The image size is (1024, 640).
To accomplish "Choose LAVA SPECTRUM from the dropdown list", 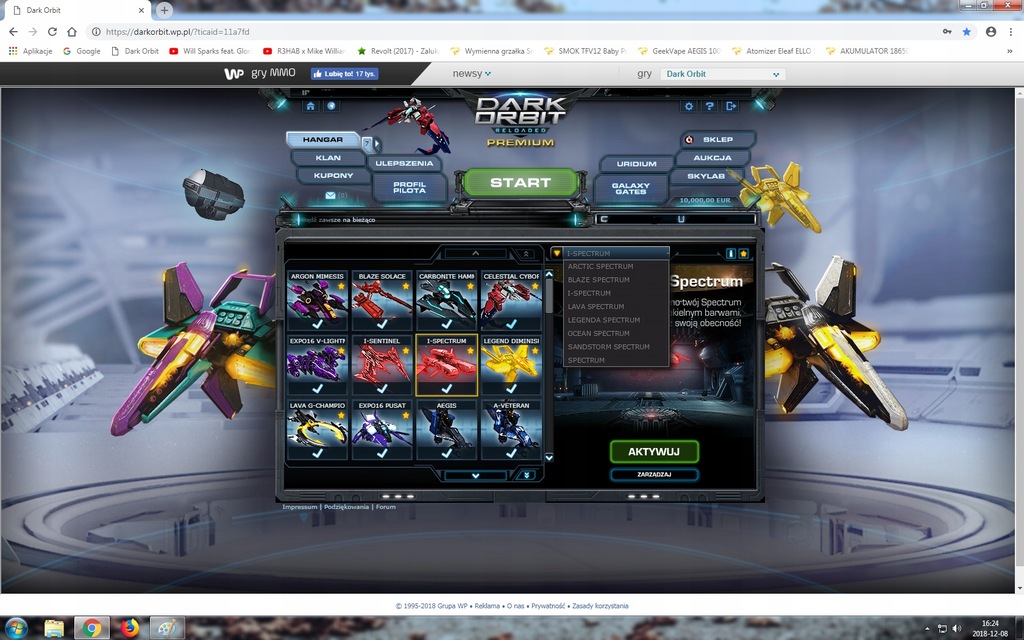I will pos(616,306).
